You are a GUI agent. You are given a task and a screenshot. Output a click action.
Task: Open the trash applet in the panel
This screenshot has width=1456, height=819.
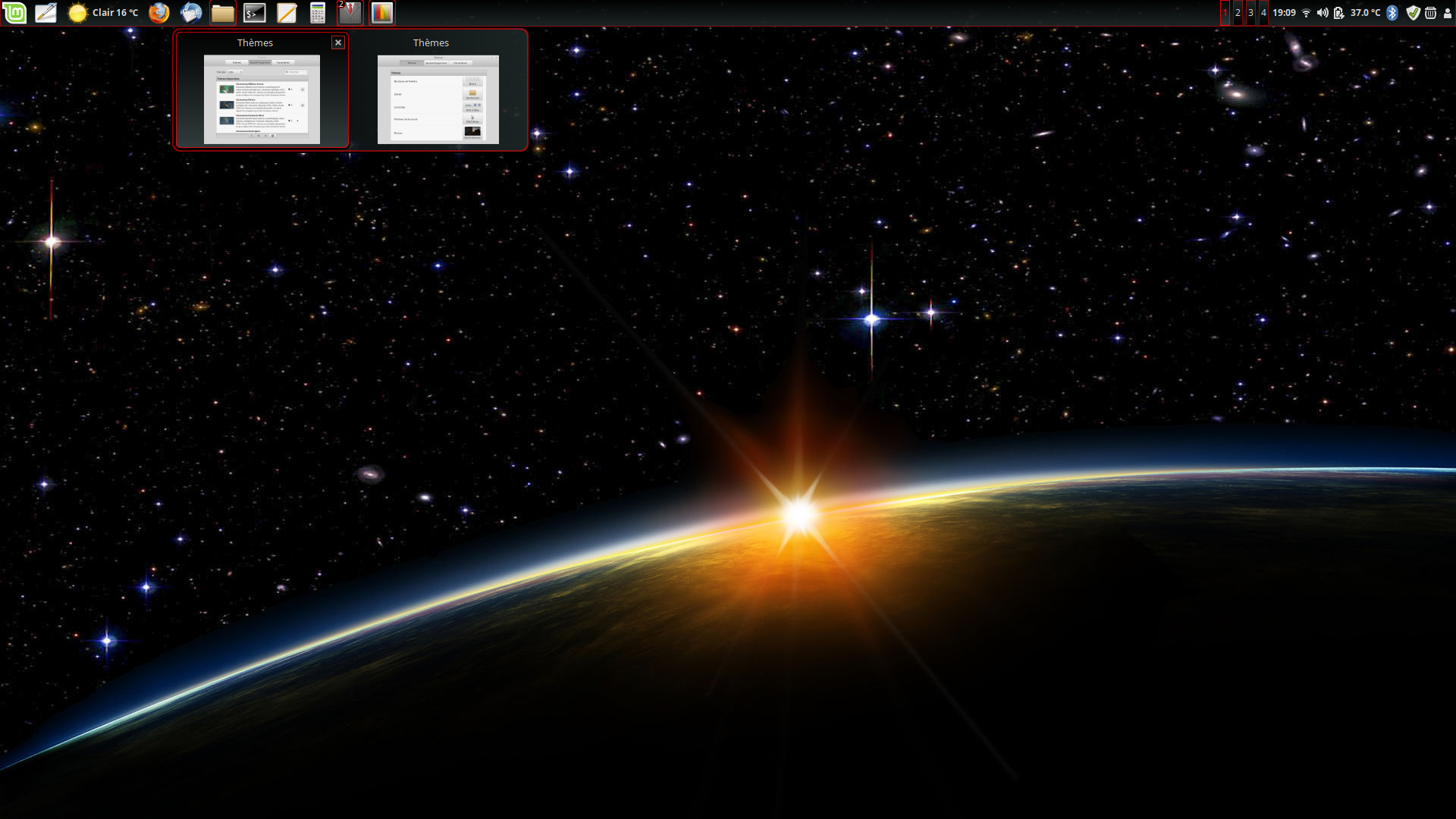click(1430, 12)
